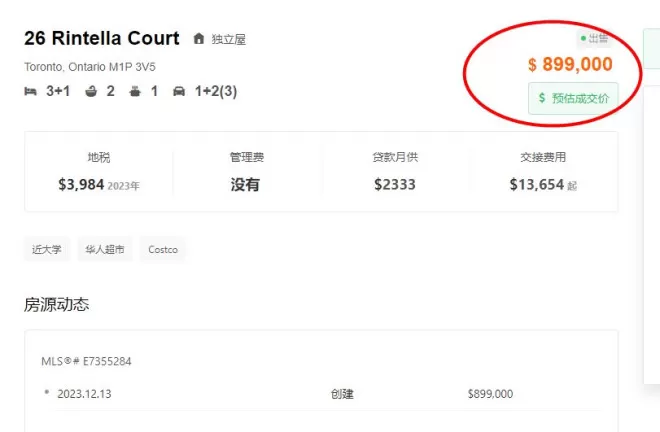This screenshot has height=432, width=660.
Task: Click the car garage parking icon
Action: (x=179, y=91)
